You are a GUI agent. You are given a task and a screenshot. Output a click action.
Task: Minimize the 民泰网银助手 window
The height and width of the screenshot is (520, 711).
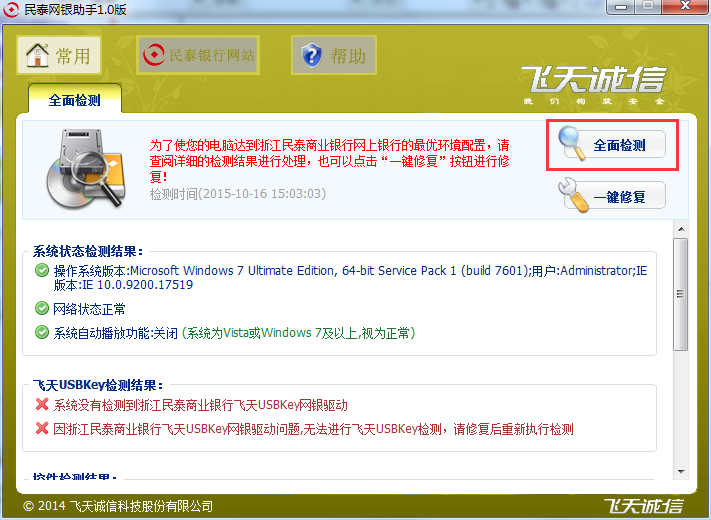click(621, 6)
